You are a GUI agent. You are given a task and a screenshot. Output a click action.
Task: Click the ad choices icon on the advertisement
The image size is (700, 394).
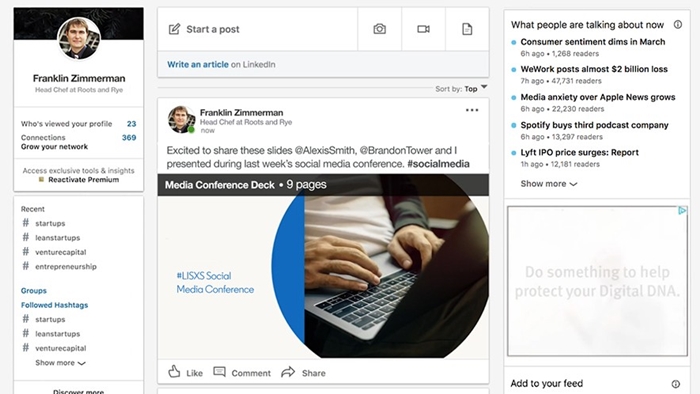[x=682, y=211]
